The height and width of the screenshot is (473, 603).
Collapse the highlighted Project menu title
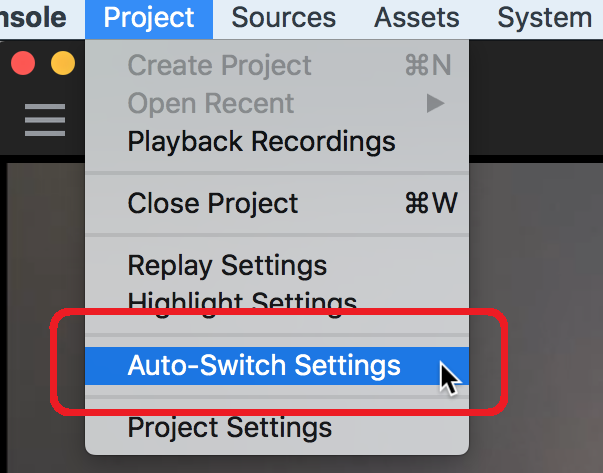tap(149, 18)
